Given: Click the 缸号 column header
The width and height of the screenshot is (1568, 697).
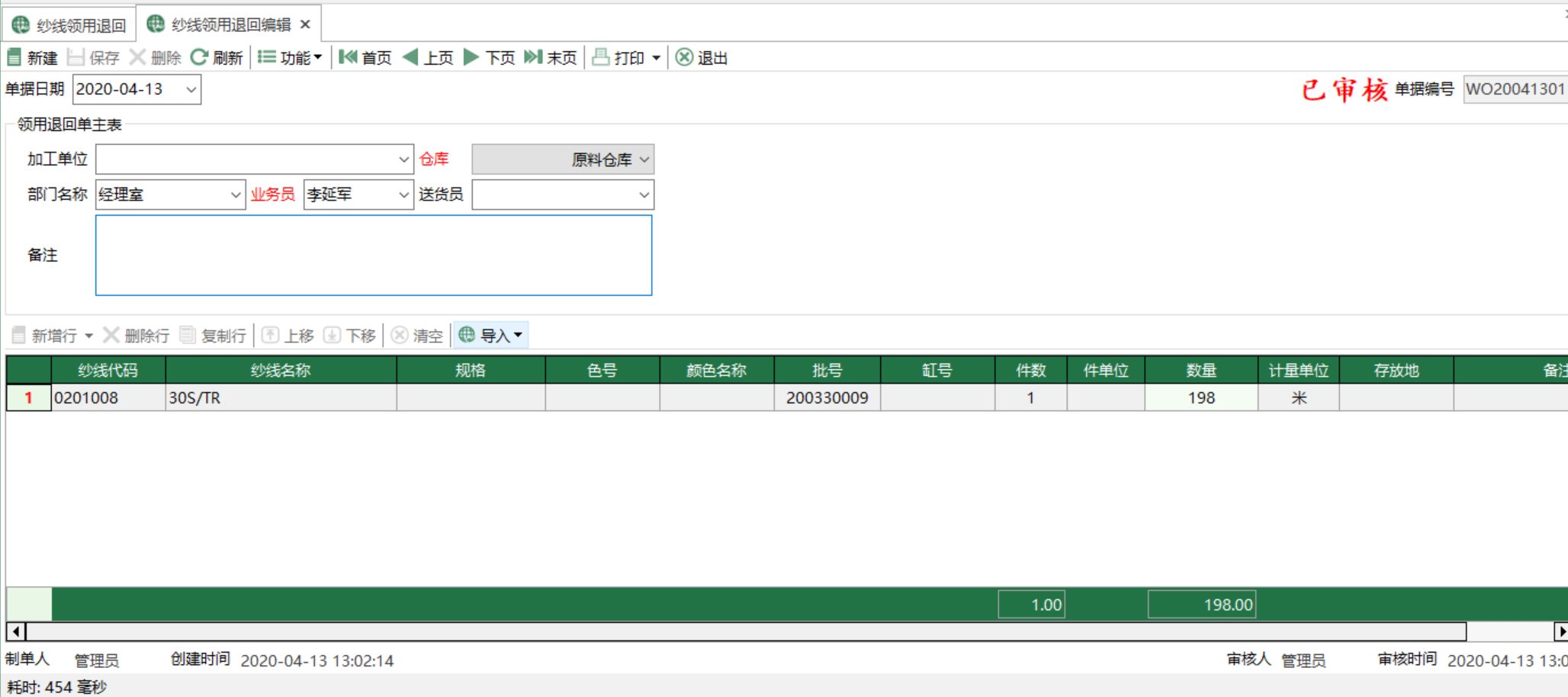Looking at the screenshot, I should [x=938, y=370].
